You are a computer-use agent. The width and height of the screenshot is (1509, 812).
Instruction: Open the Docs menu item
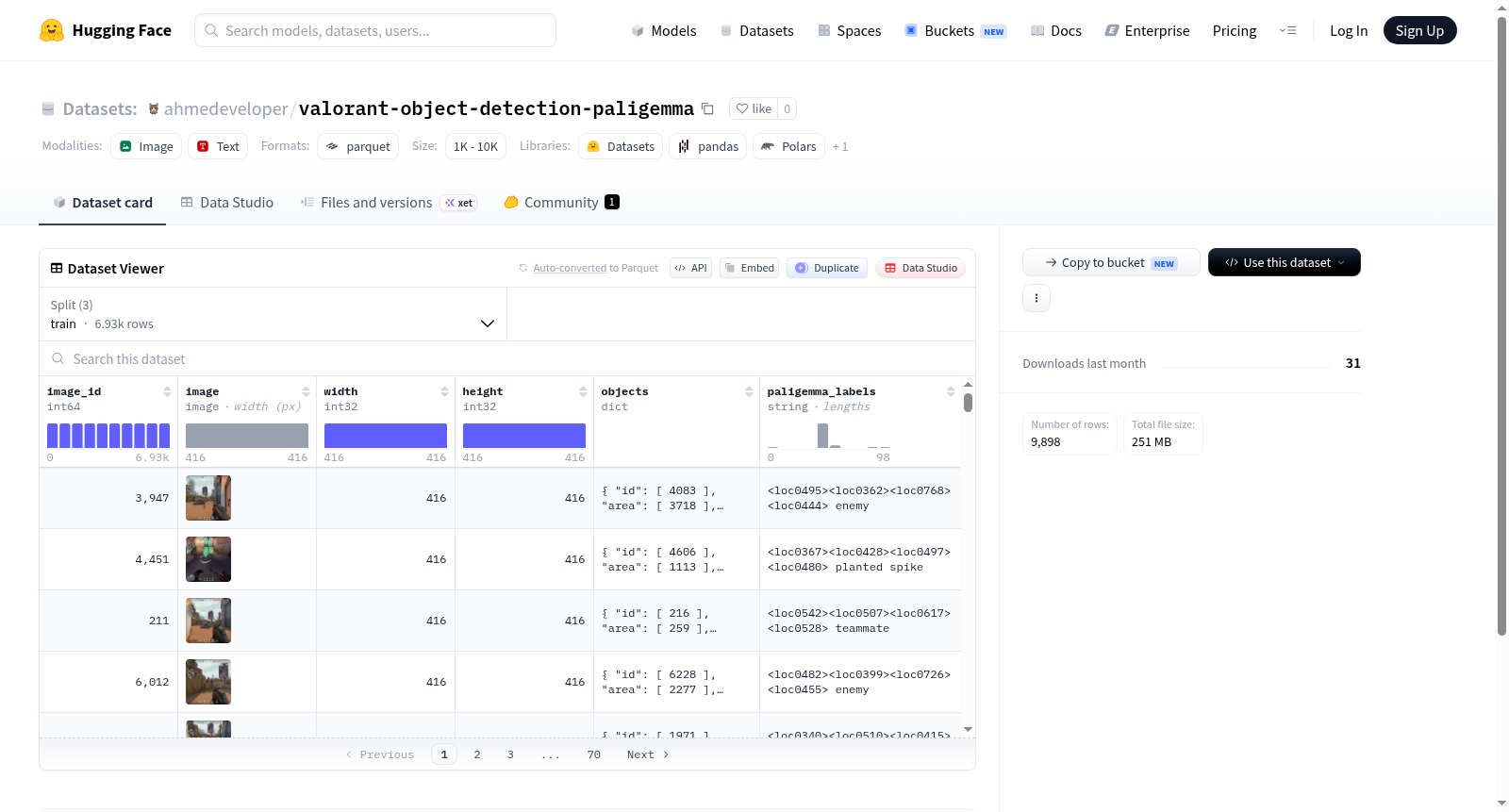tap(1056, 31)
